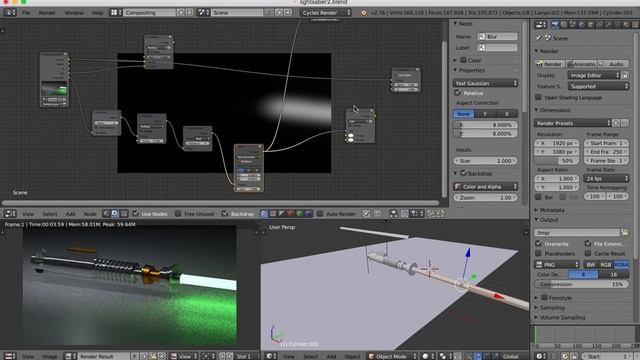Select Y aspect correction
The height and width of the screenshot is (360, 640).
485,114
